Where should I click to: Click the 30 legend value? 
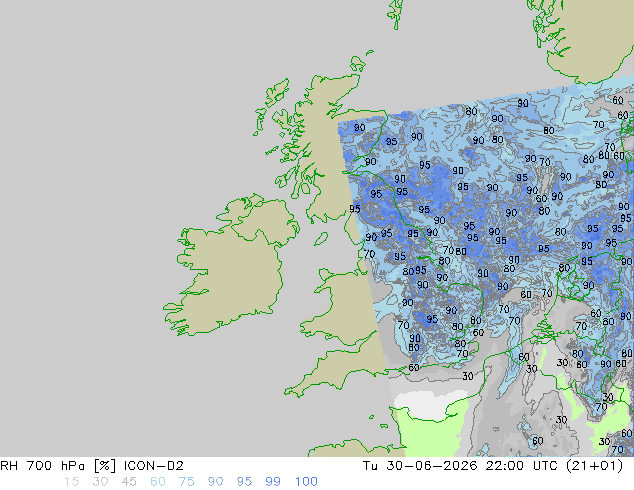[100, 482]
